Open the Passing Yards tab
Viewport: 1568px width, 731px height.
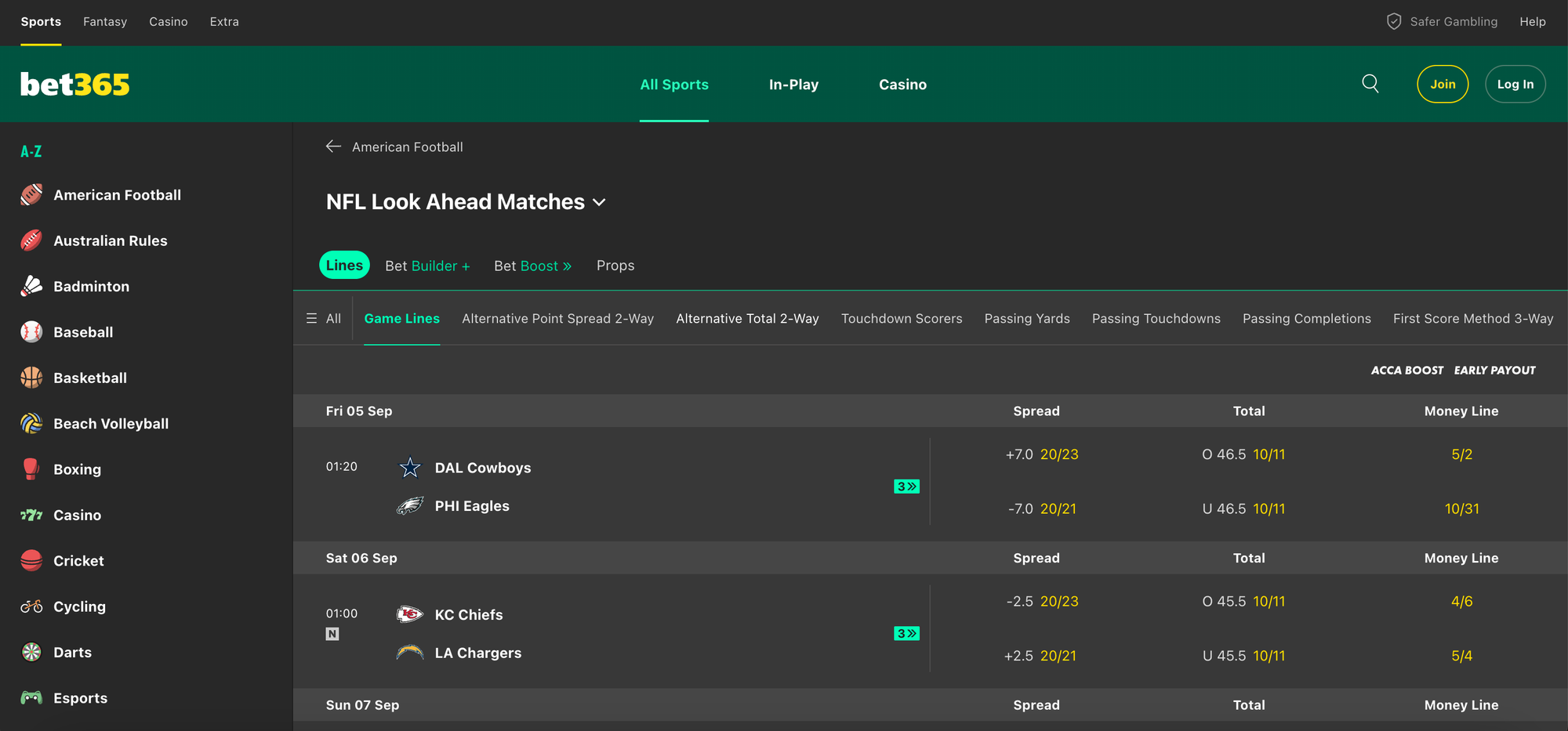point(1027,318)
